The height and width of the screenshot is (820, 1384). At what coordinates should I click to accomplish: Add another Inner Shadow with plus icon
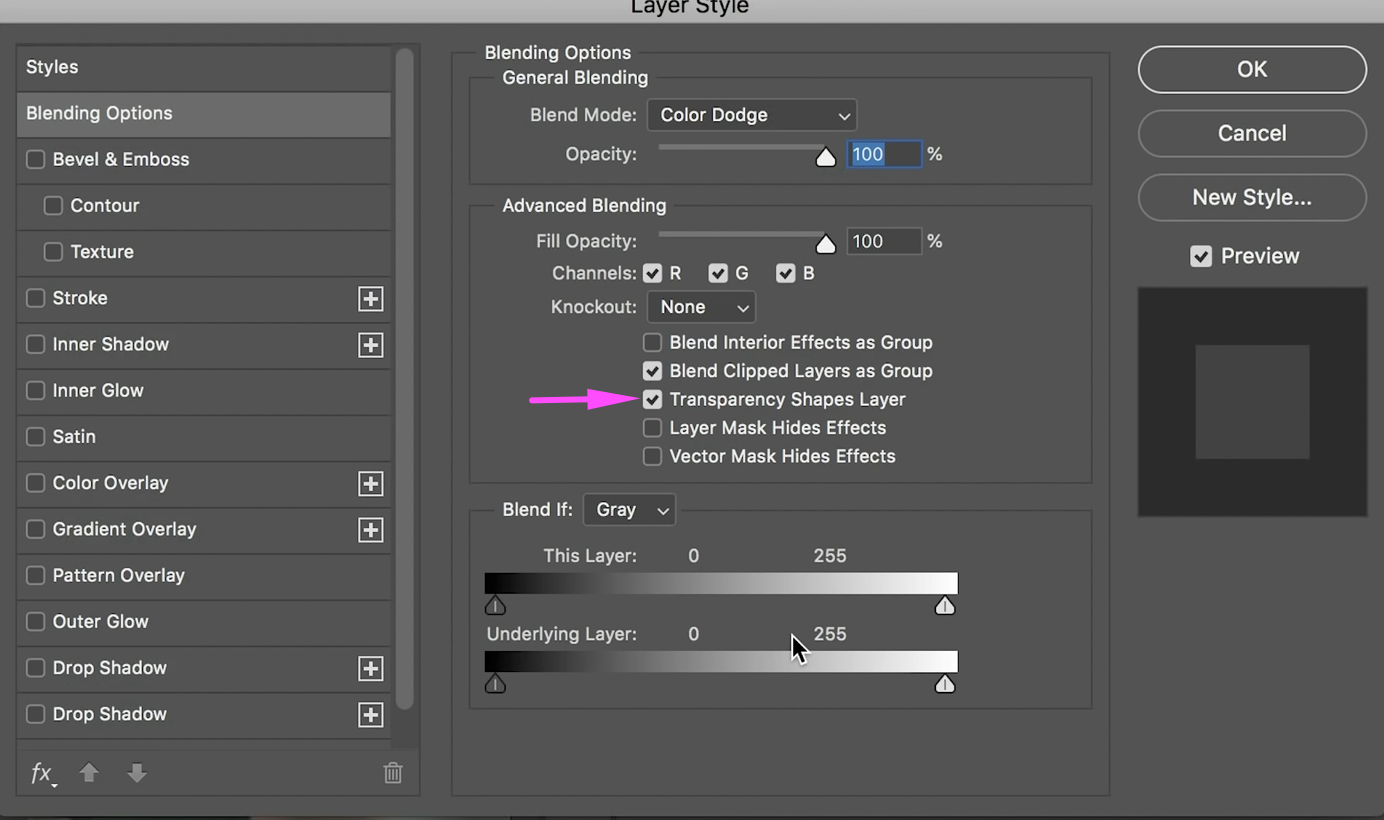(370, 344)
